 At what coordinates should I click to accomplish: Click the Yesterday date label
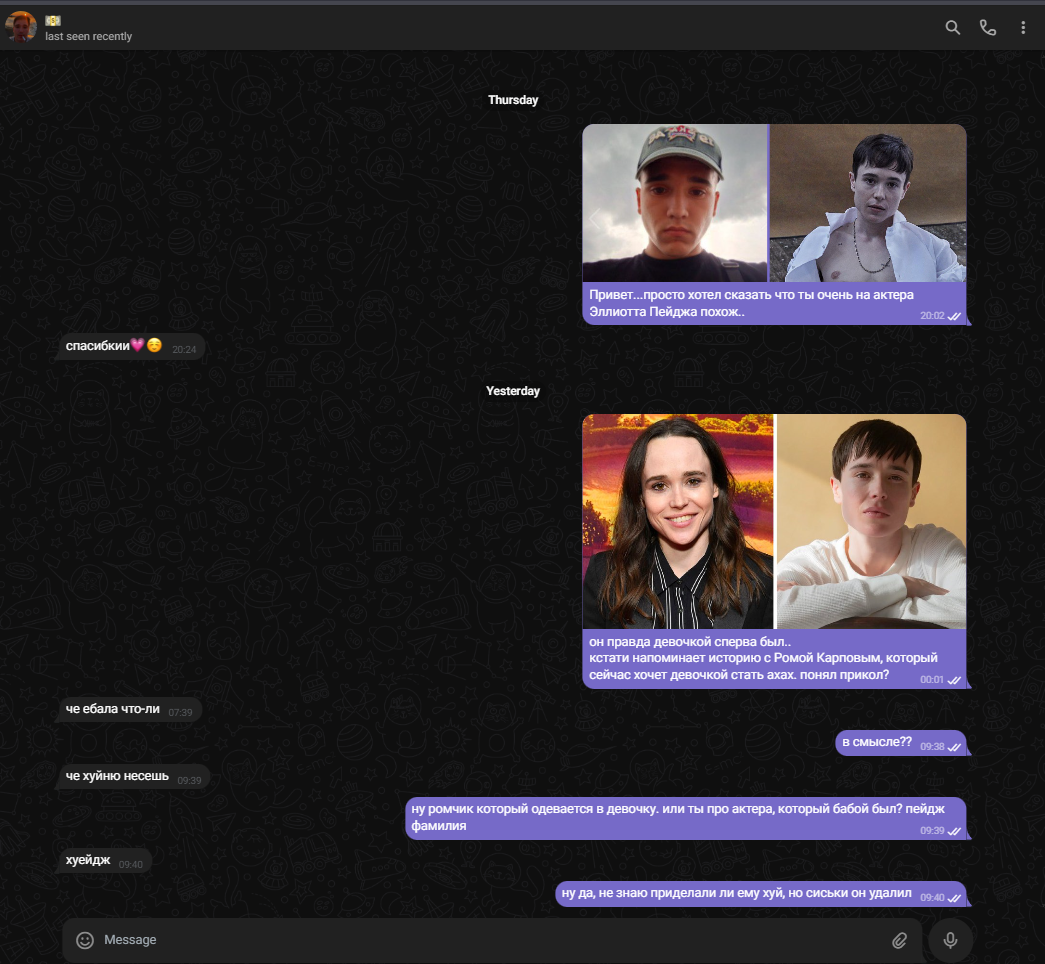(513, 391)
